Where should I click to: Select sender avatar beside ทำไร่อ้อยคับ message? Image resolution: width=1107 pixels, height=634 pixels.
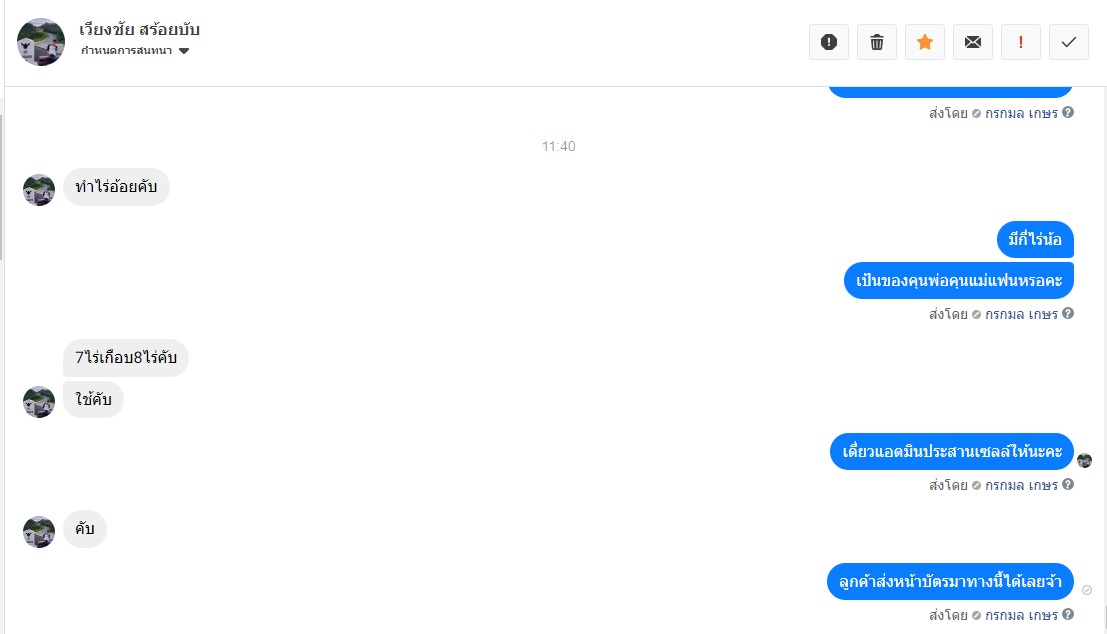point(39,191)
